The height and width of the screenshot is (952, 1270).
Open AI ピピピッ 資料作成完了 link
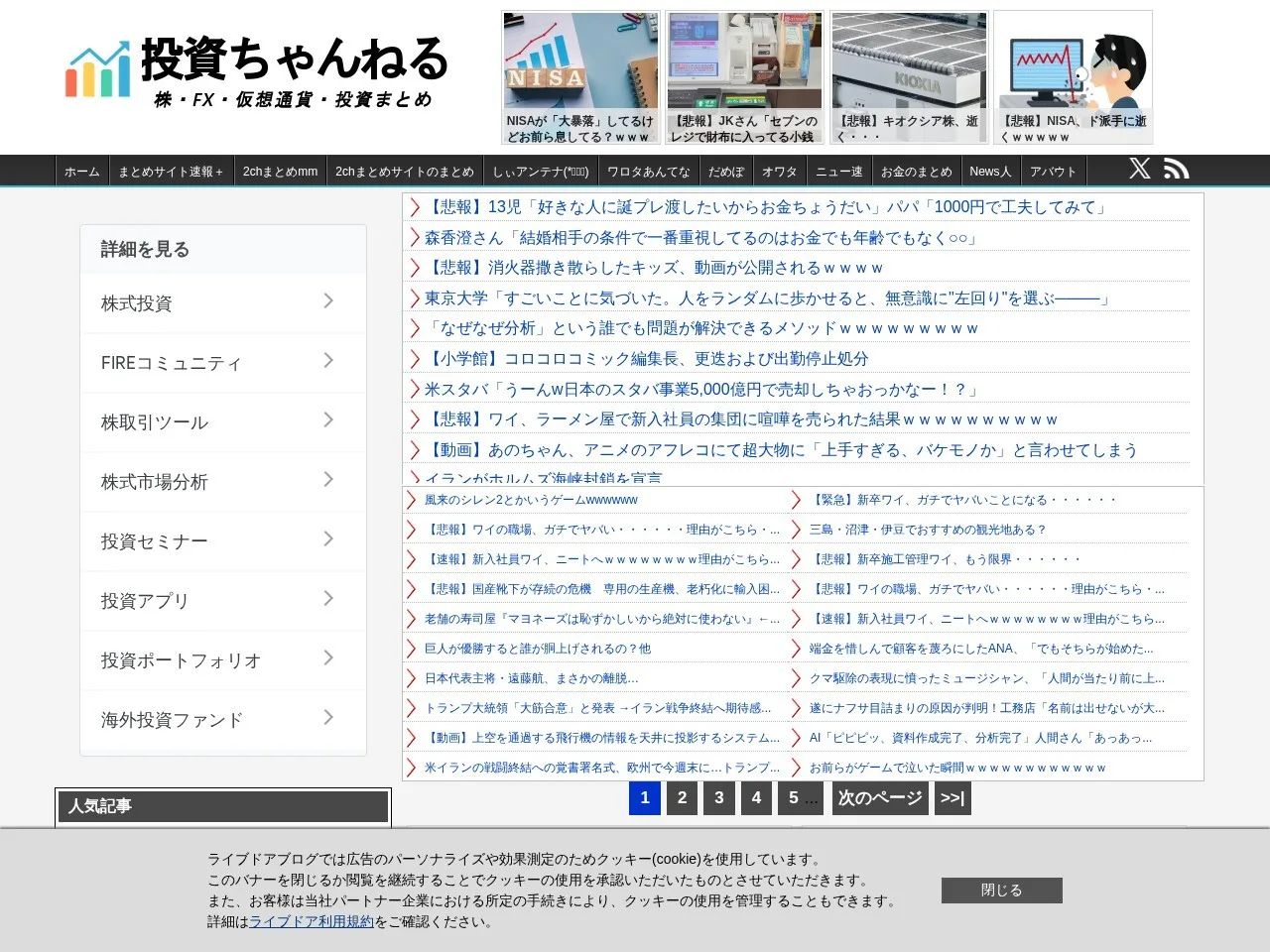point(981,738)
